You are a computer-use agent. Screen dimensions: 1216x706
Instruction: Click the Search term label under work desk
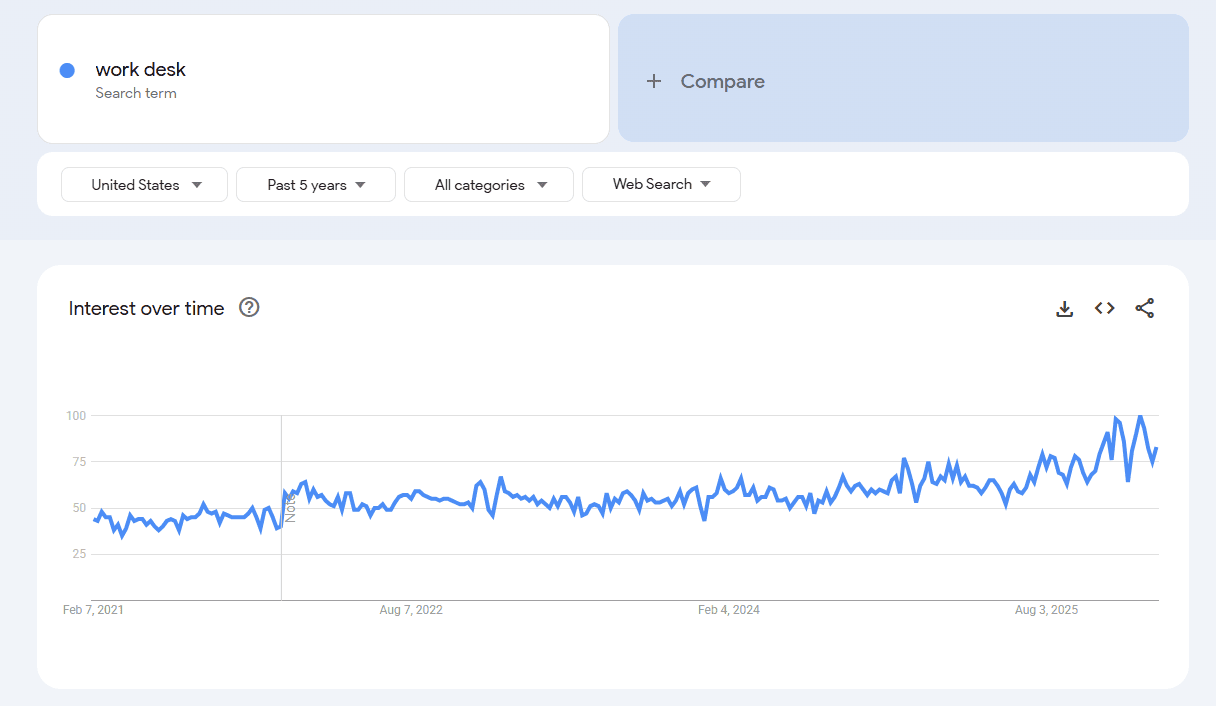coord(136,93)
